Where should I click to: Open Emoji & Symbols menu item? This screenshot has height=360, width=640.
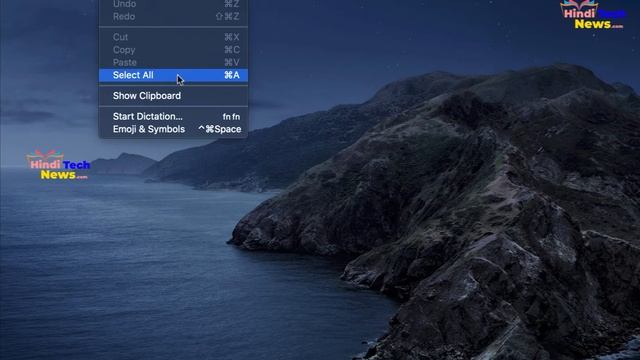click(x=173, y=129)
